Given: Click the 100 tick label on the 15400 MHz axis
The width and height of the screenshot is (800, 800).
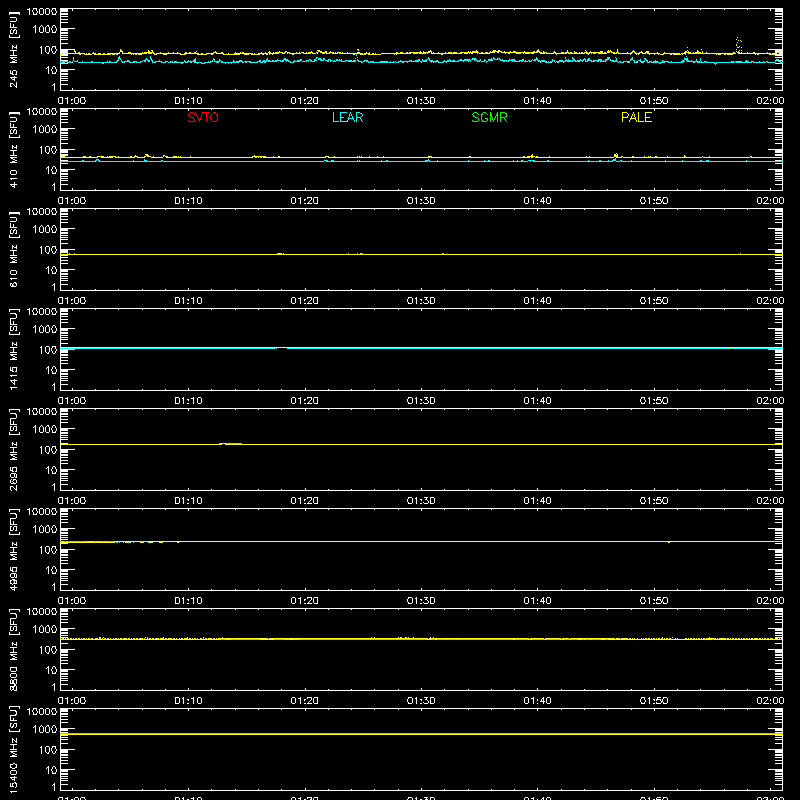Looking at the screenshot, I should [x=48, y=750].
